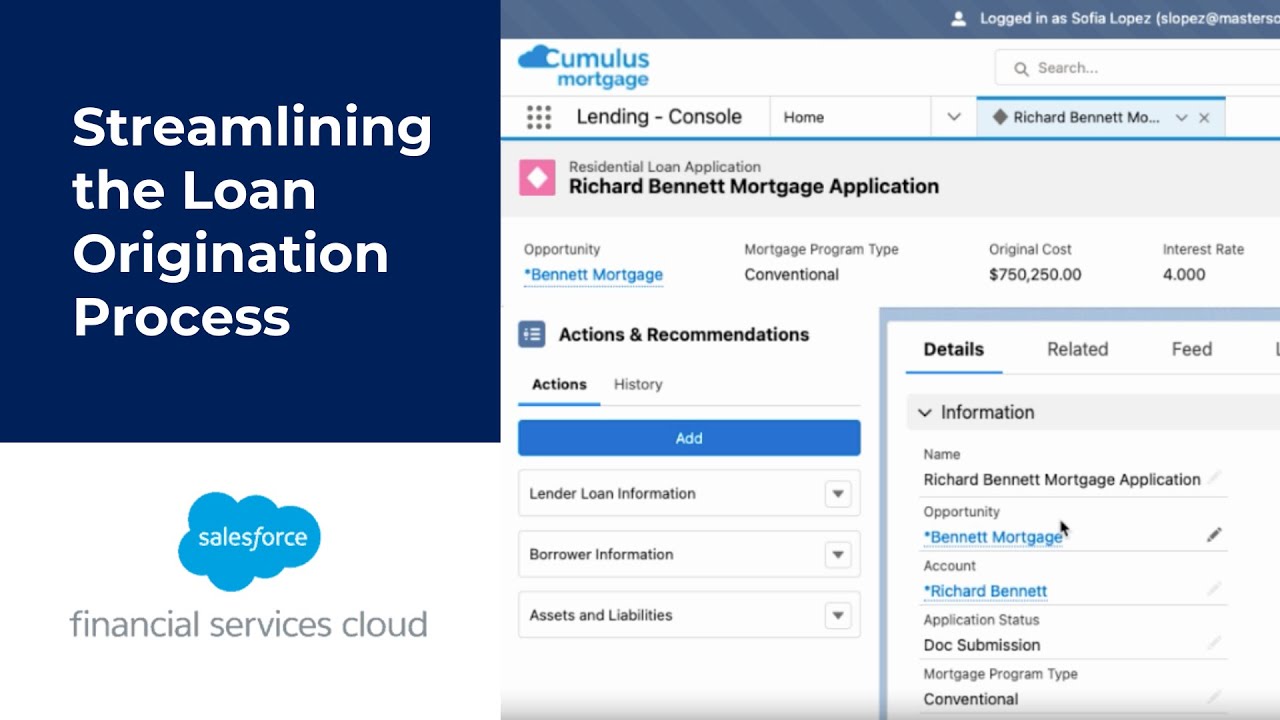Open the *Richard Bennett account link

(985, 591)
